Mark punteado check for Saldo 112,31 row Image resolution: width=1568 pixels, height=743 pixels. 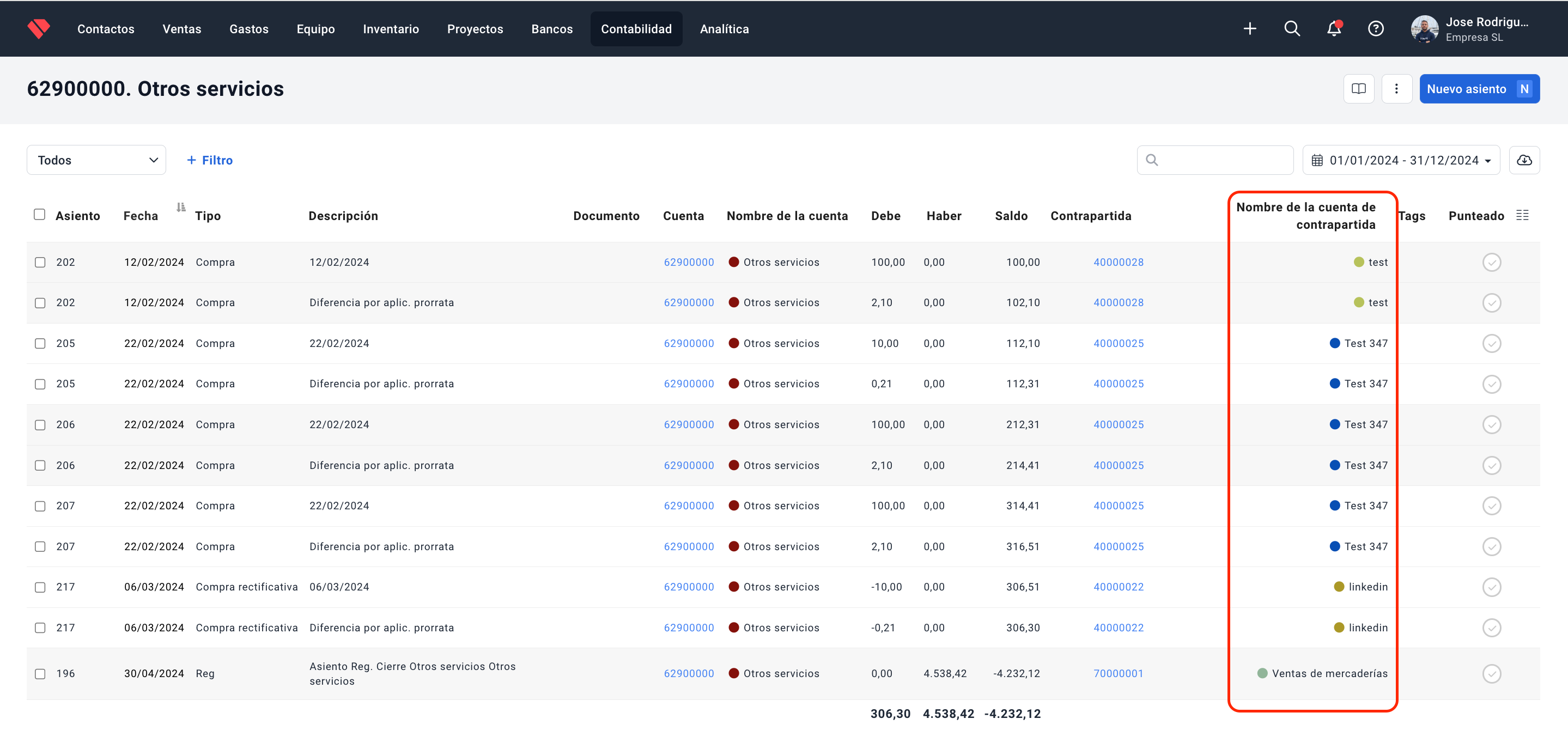1491,384
